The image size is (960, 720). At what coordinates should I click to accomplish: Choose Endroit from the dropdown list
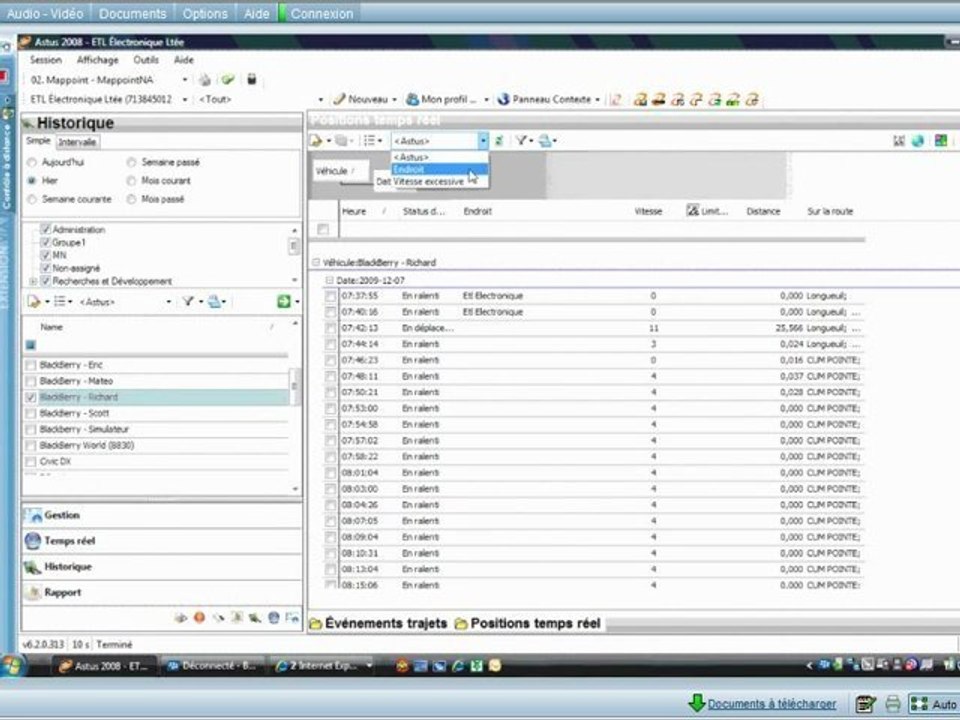439,170
